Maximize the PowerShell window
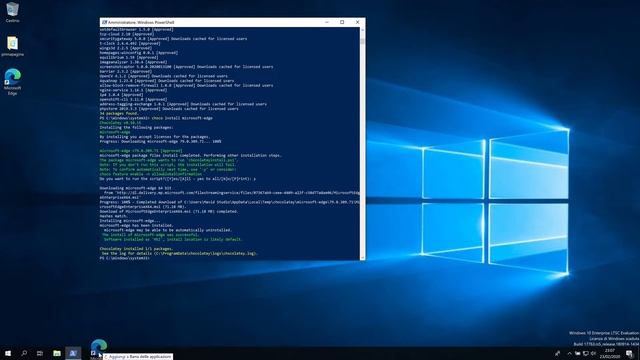The height and width of the screenshot is (360, 640). pos(342,22)
